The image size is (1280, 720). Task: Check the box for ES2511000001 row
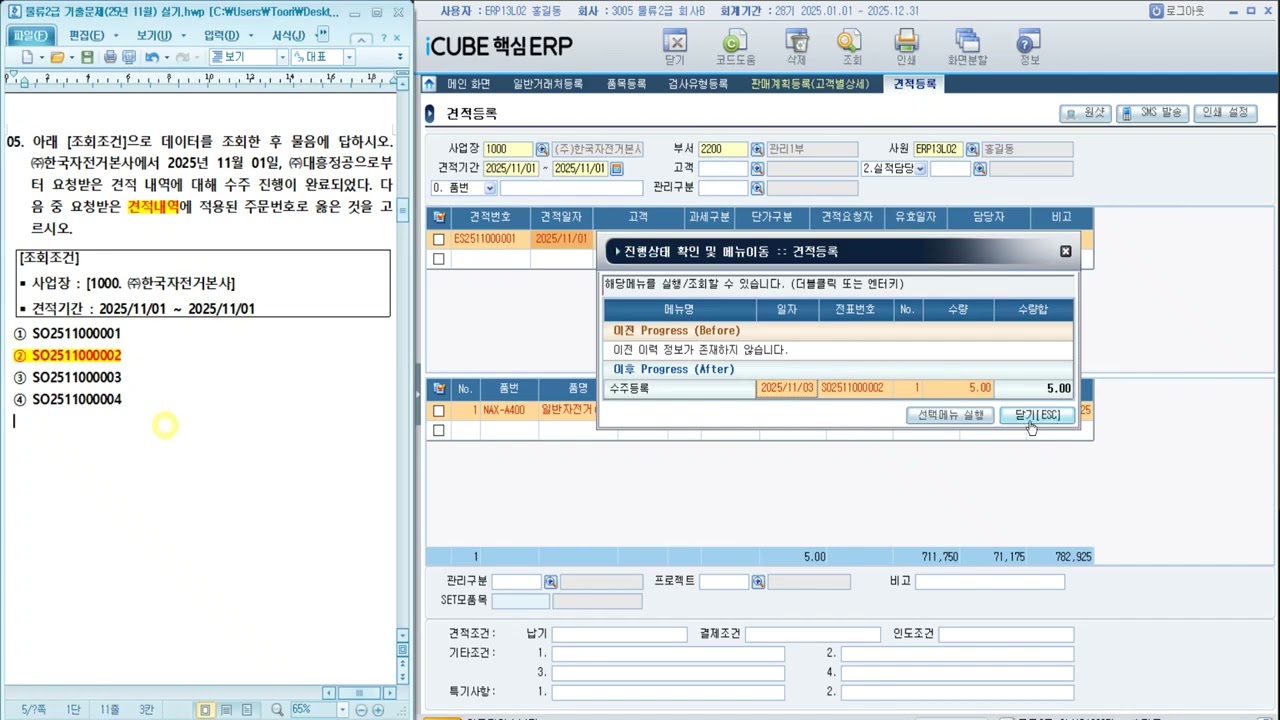click(x=438, y=240)
